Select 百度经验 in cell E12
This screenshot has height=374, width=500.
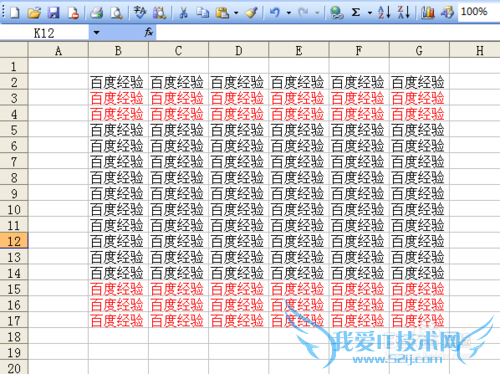299,241
